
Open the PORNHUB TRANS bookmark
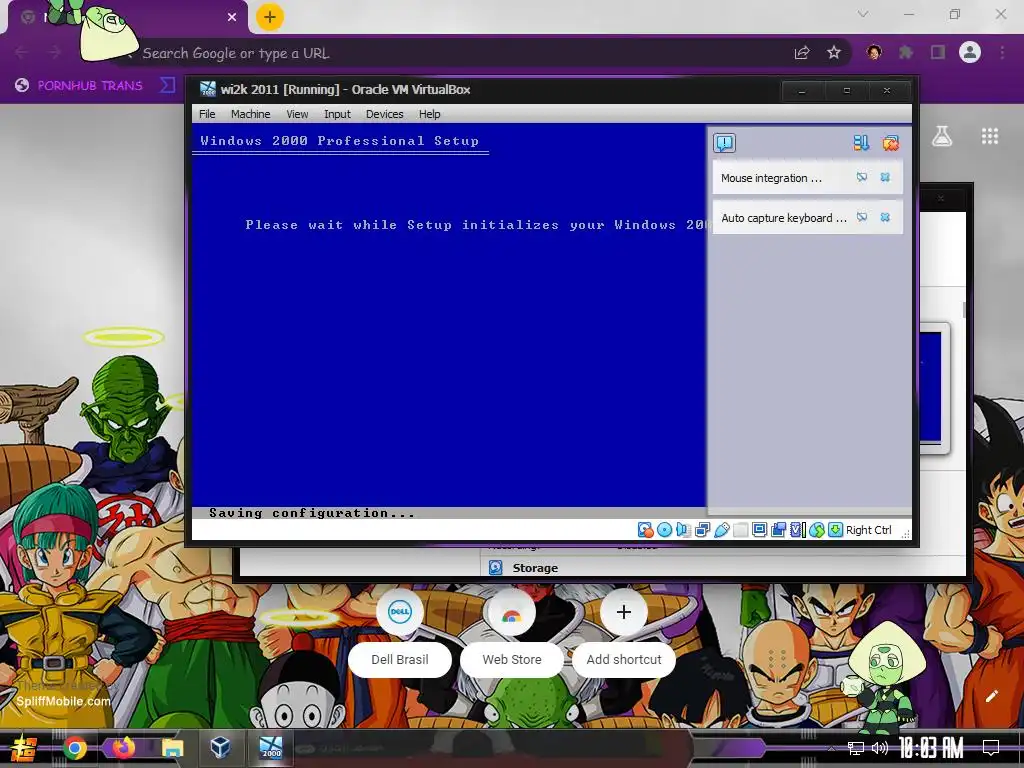(79, 86)
